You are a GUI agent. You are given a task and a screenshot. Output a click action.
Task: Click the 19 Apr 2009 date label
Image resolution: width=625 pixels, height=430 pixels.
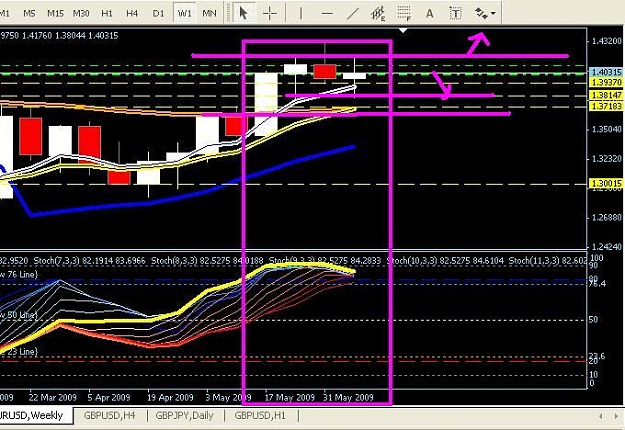point(170,398)
